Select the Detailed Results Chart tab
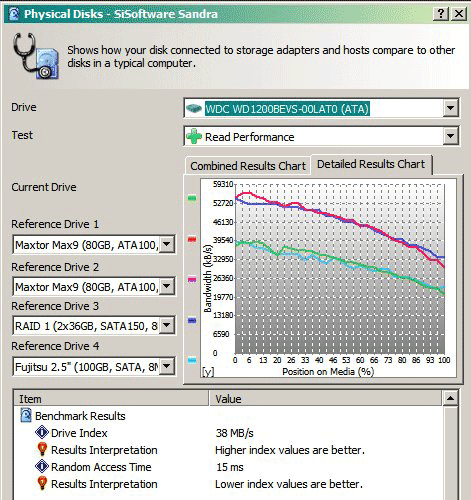Image resolution: width=471 pixels, height=500 pixels. coord(371,164)
